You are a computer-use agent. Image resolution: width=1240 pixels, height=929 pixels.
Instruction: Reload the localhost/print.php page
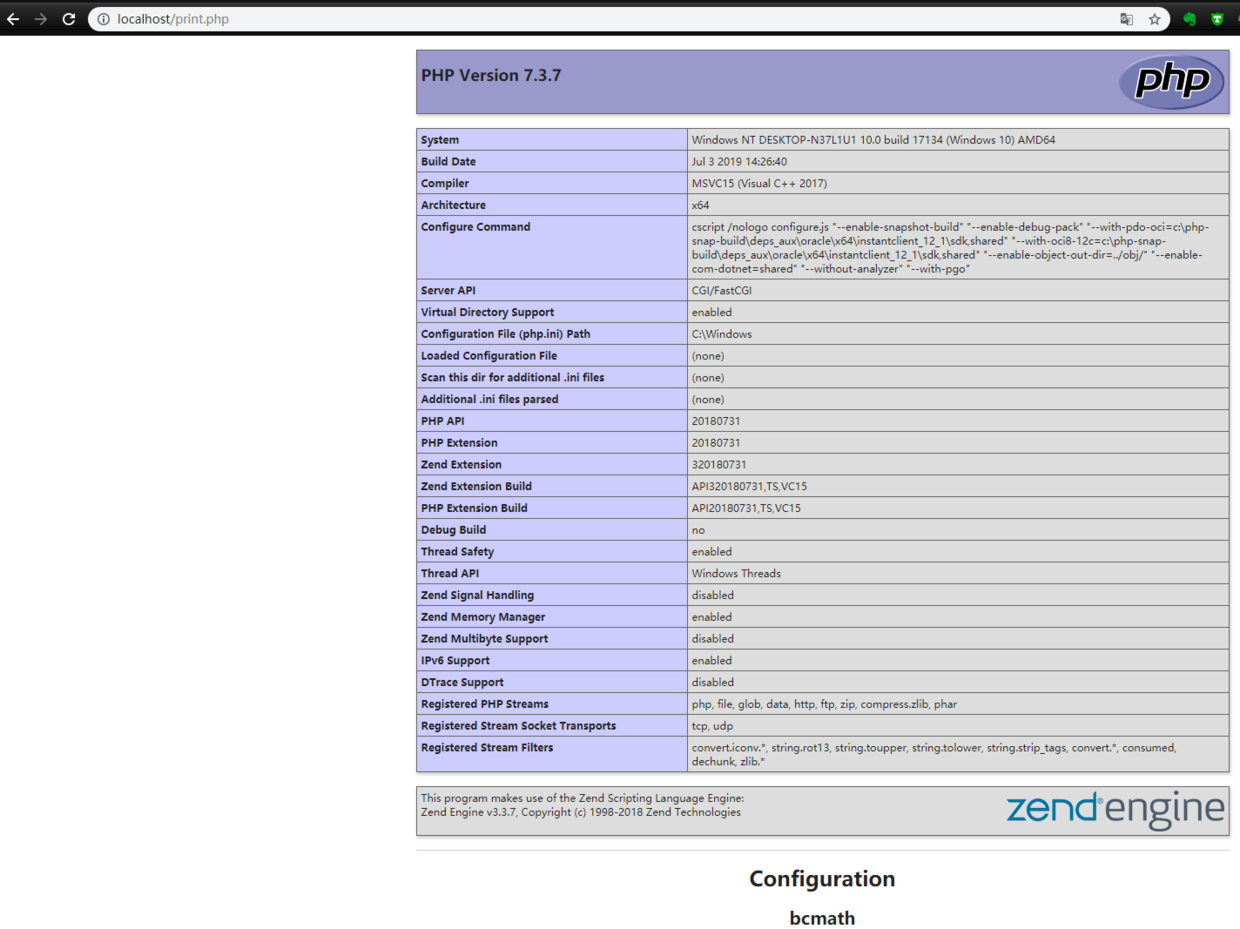pos(69,19)
